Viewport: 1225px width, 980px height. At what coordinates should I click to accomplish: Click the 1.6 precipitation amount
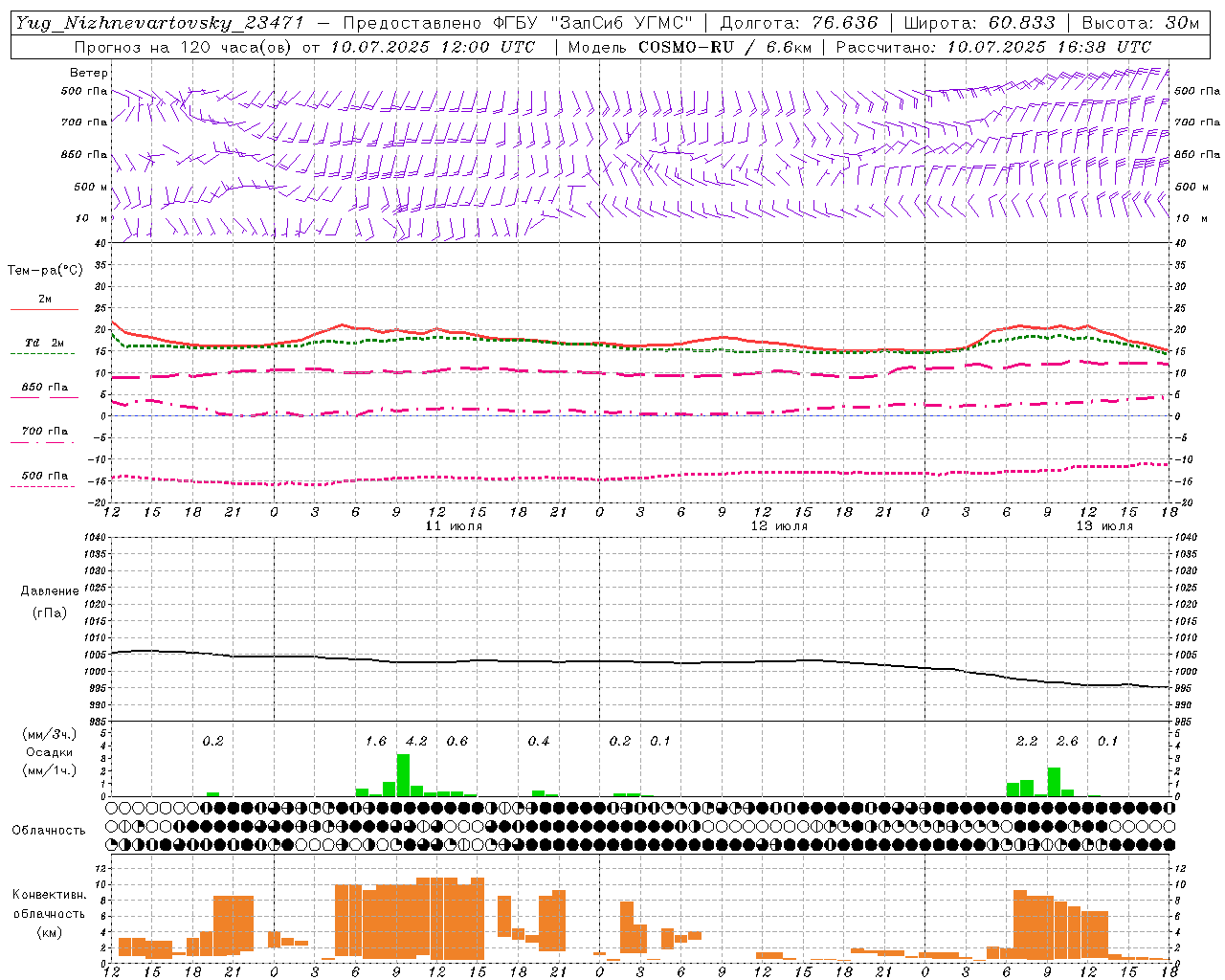(x=376, y=741)
